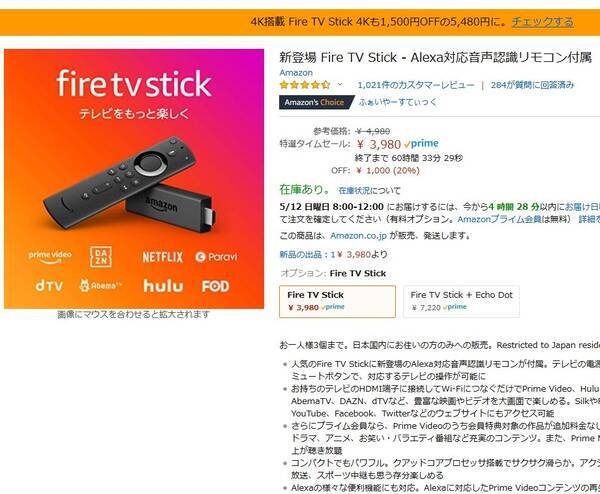Image resolution: width=600 pixels, height=494 pixels.
Task: Click the star rating icons
Action: (x=305, y=85)
